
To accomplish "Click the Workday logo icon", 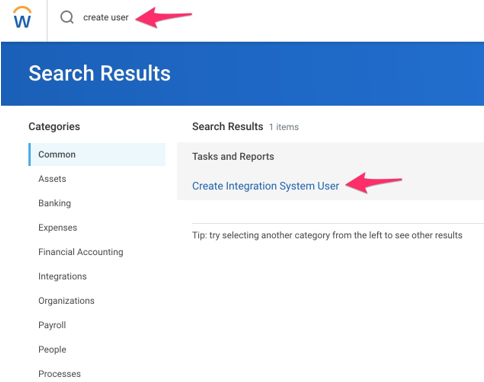I will pos(22,17).
